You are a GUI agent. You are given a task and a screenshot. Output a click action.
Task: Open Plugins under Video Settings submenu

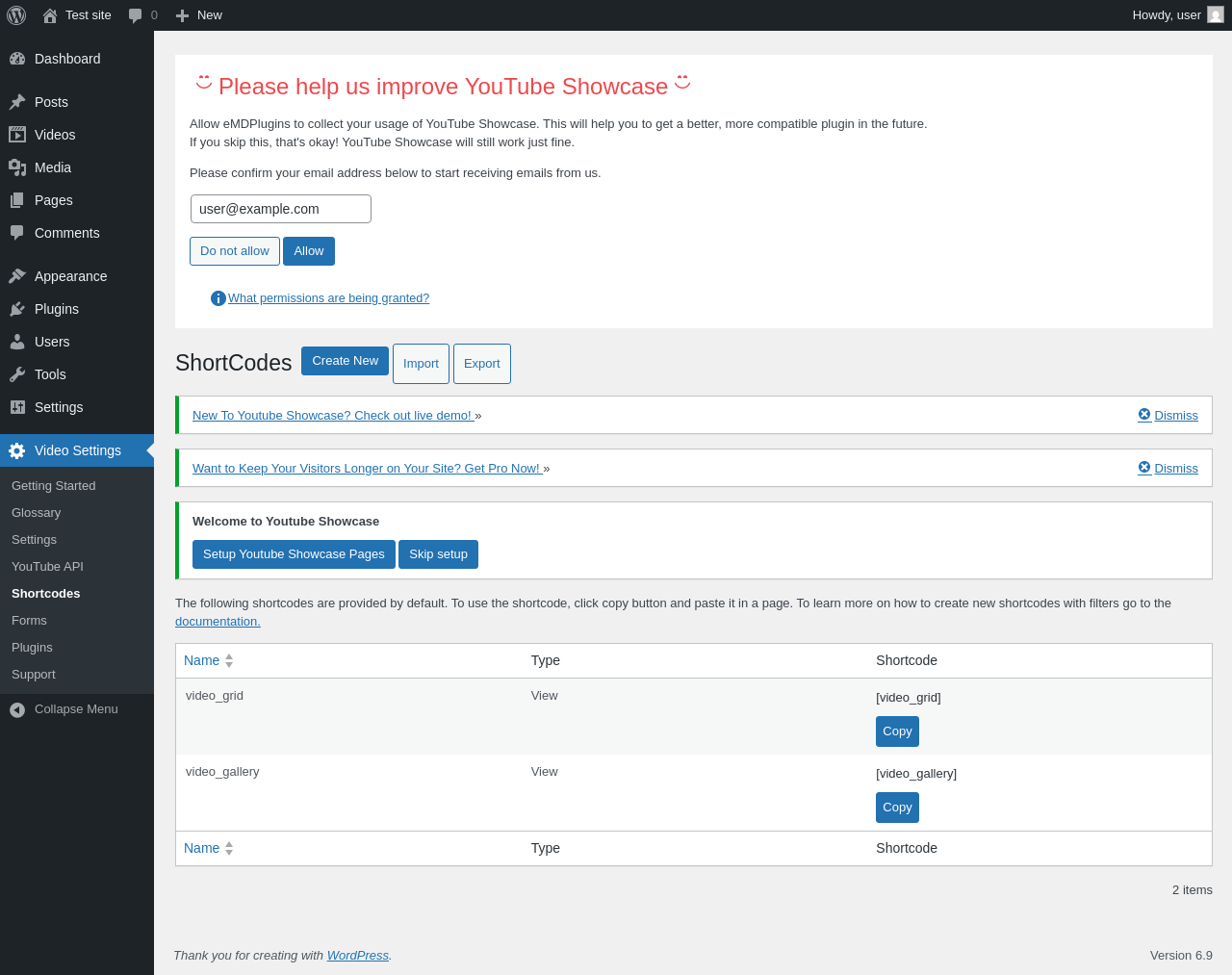tap(33, 648)
